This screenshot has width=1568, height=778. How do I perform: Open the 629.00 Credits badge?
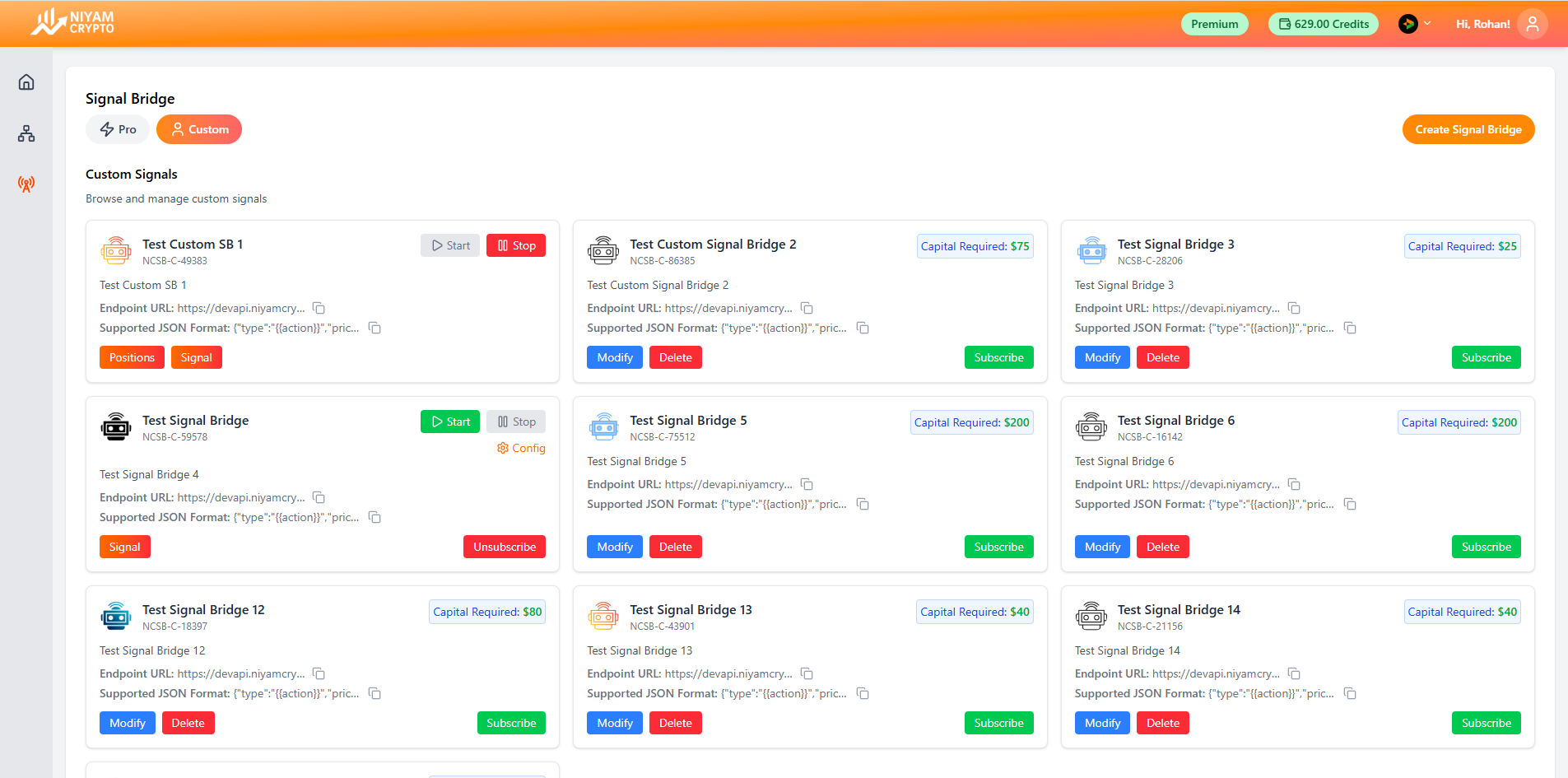point(1323,24)
